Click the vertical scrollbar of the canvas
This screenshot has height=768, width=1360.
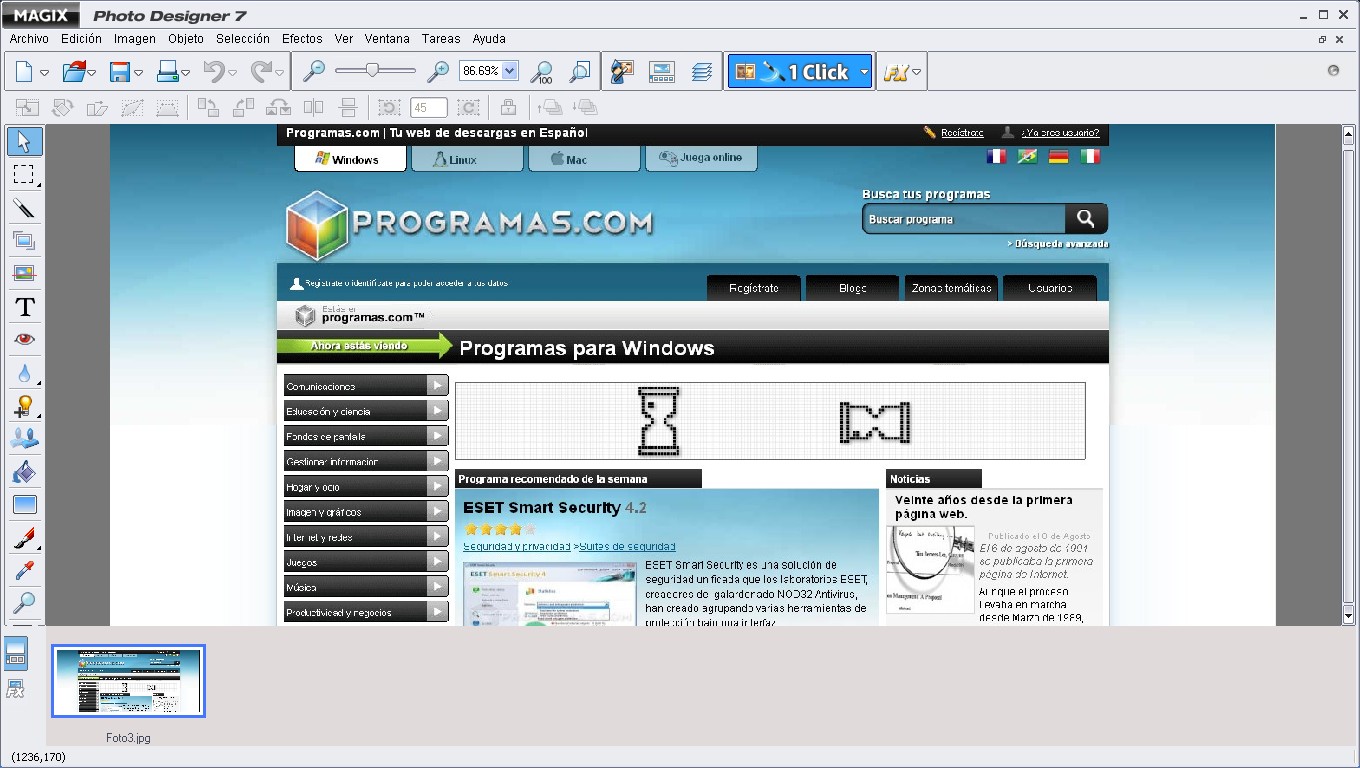1348,375
